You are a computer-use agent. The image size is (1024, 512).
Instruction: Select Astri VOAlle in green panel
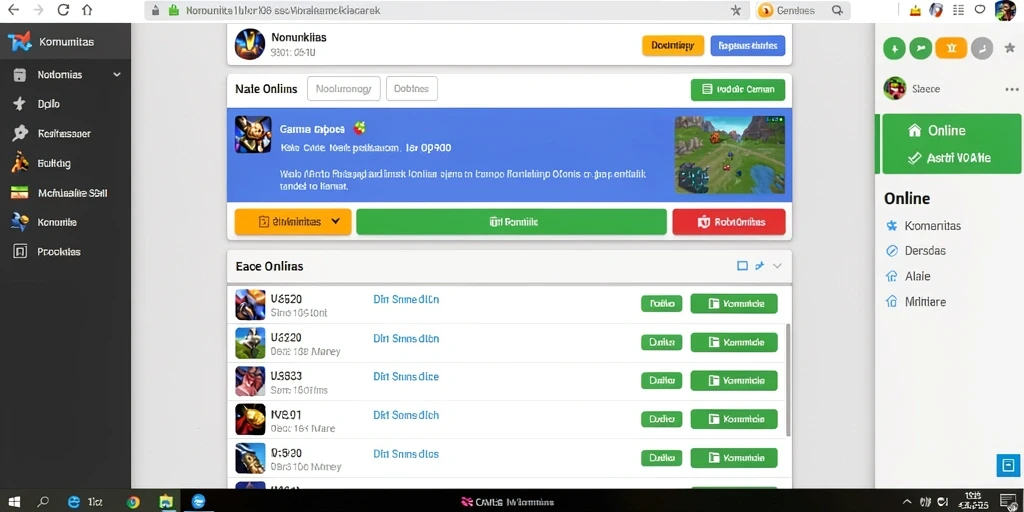[x=948, y=158]
